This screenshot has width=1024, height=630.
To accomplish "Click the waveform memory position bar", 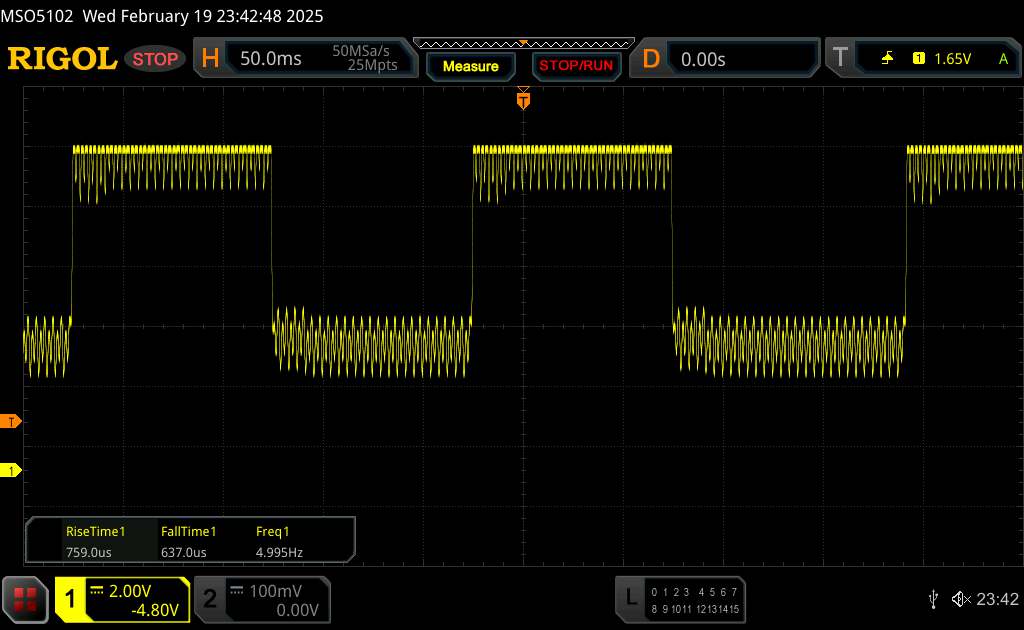I will (x=524, y=44).
